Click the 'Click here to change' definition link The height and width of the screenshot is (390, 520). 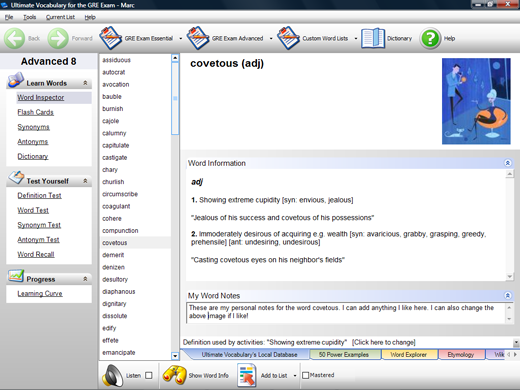[x=384, y=342]
